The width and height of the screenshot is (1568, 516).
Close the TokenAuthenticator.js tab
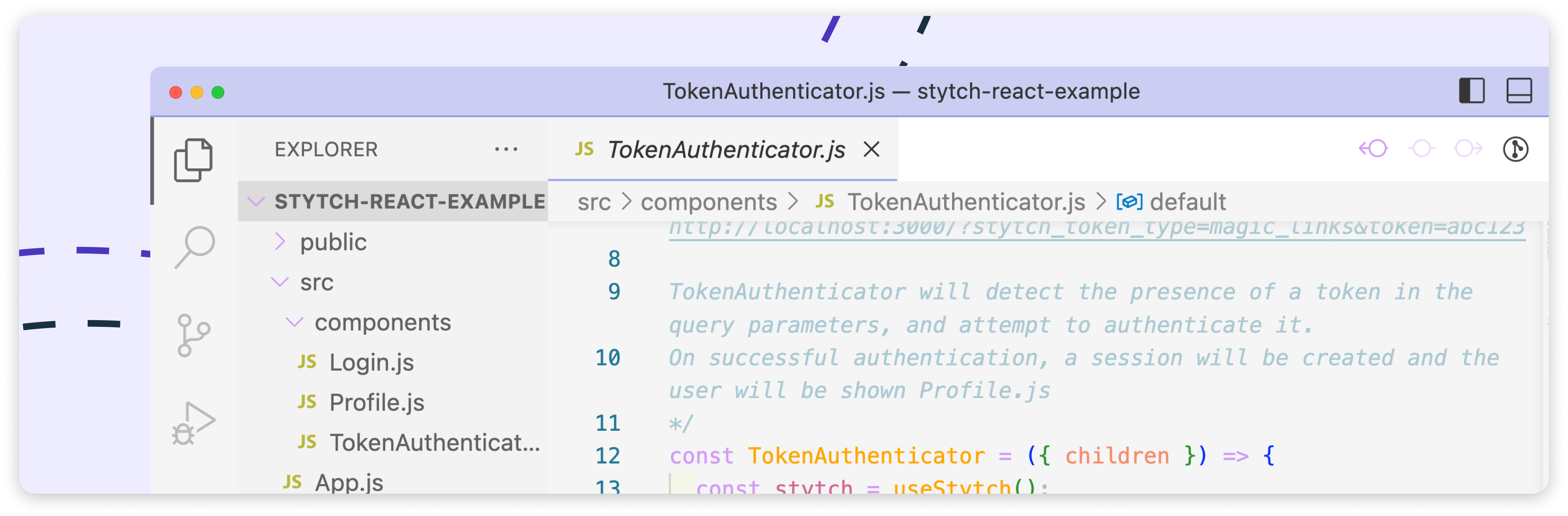click(872, 149)
